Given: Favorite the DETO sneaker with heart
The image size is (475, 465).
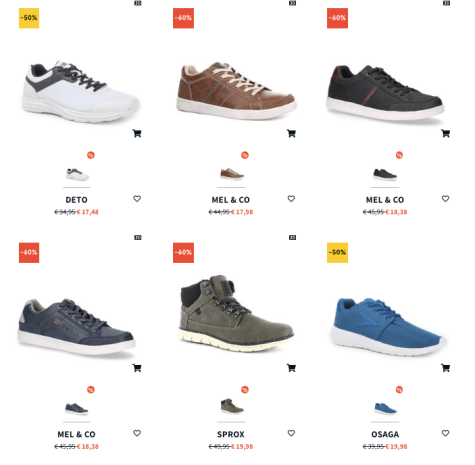Looking at the screenshot, I should click(x=137, y=199).
